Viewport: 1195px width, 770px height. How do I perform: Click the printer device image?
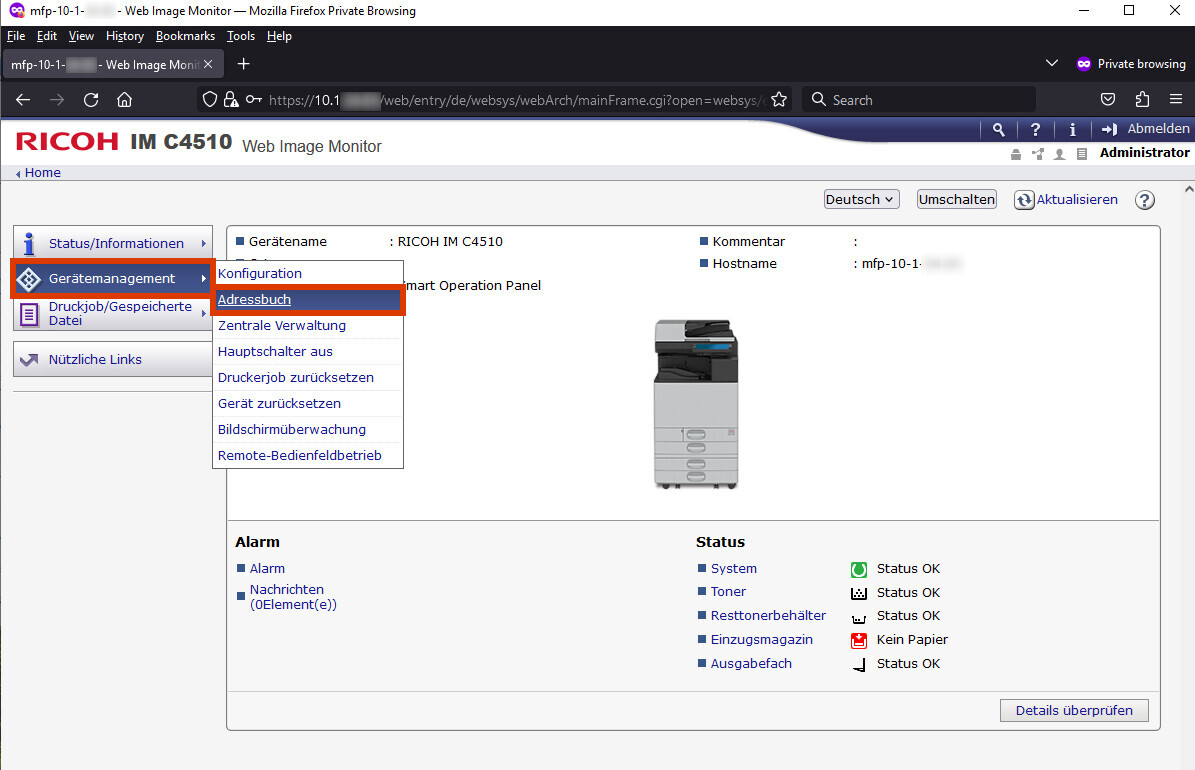(x=696, y=404)
